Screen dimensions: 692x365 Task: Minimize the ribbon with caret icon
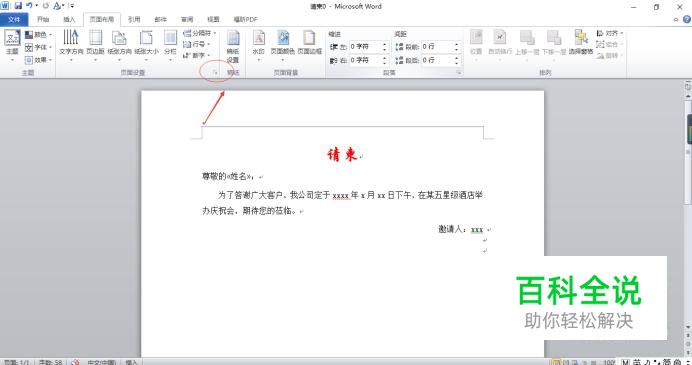676,19
